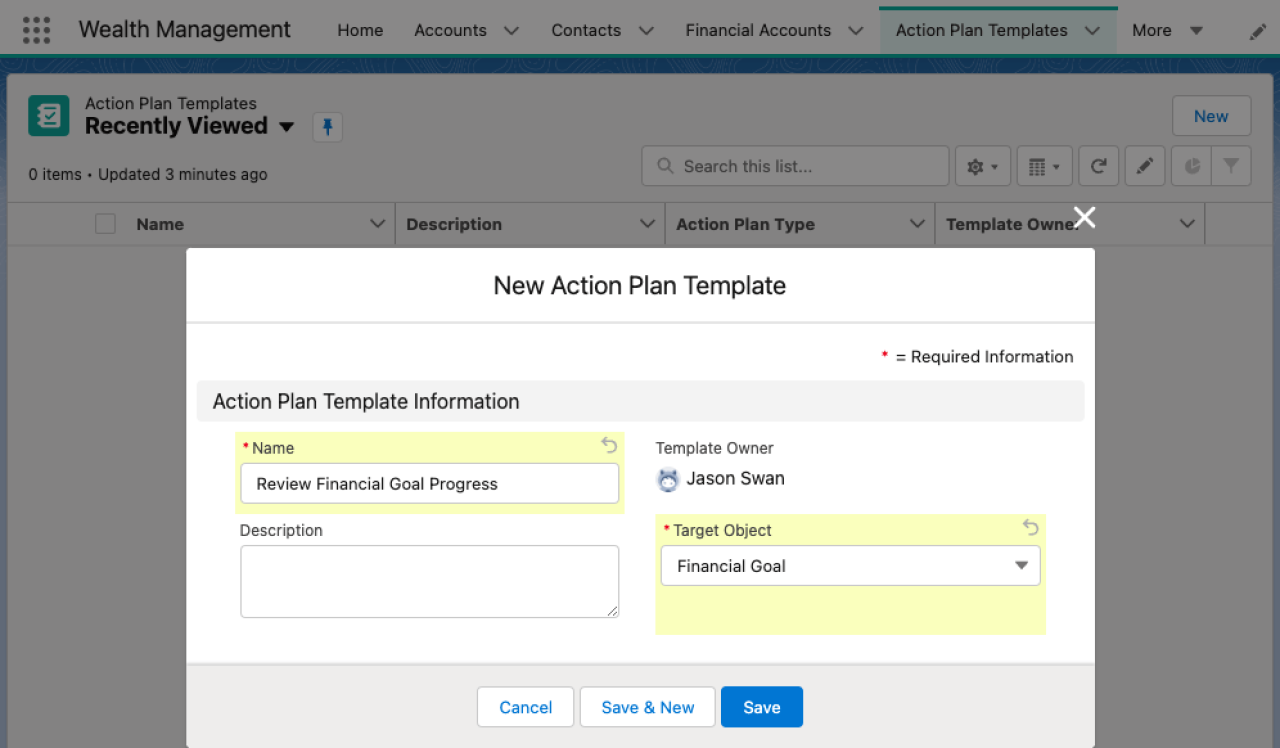Sort by the Name column header
The image size is (1280, 748).
point(160,224)
